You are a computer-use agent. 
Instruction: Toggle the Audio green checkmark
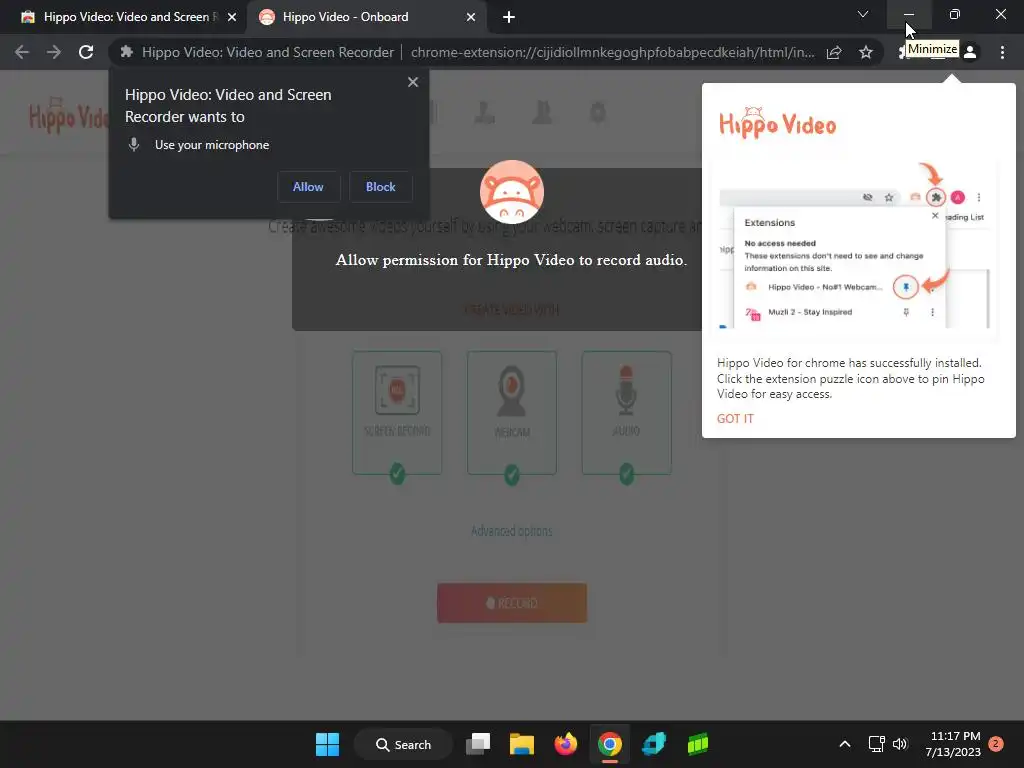(x=626, y=473)
